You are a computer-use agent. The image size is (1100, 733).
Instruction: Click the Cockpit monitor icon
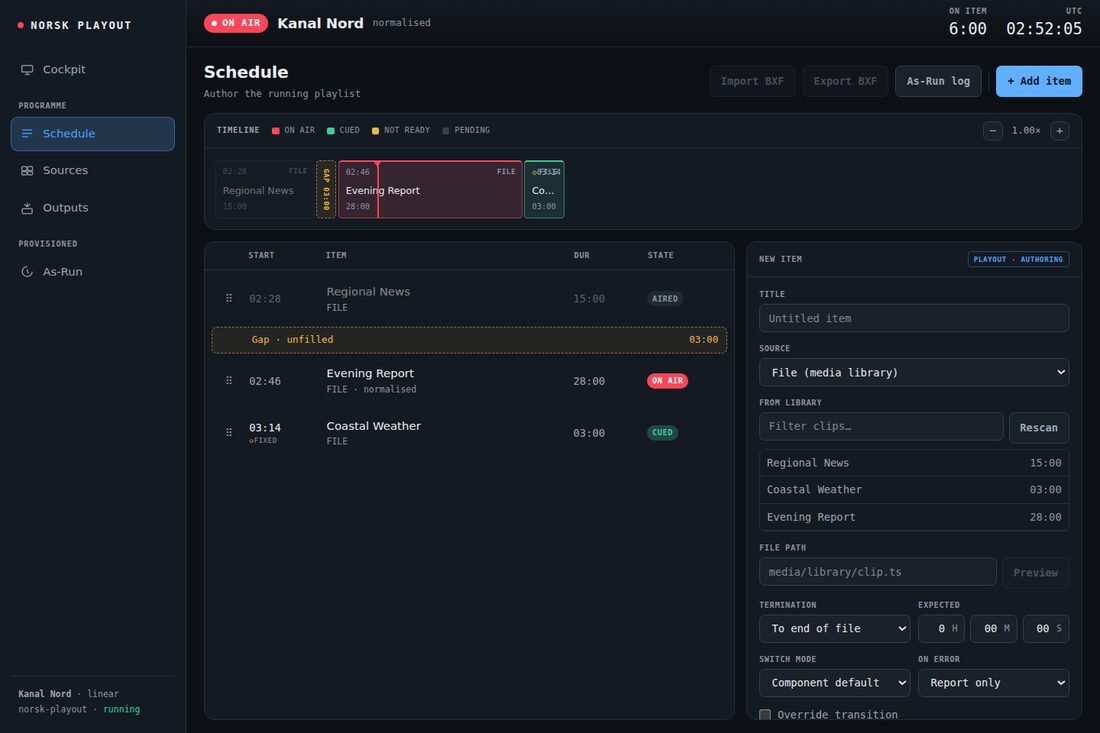(x=27, y=69)
